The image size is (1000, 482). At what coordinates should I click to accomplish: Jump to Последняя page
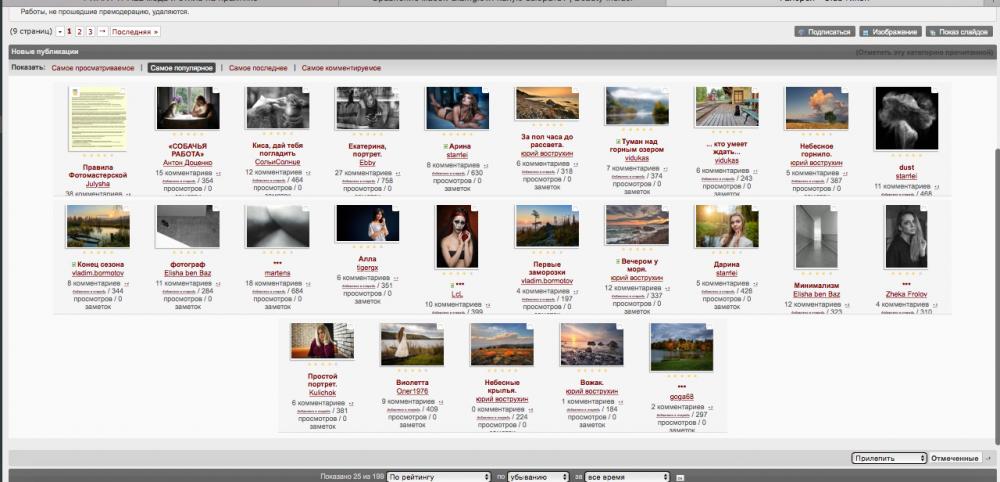[135, 31]
